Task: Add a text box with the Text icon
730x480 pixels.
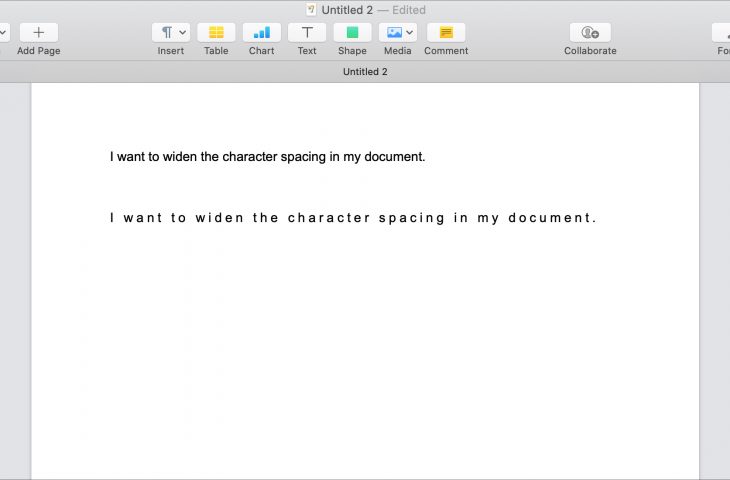Action: (307, 33)
